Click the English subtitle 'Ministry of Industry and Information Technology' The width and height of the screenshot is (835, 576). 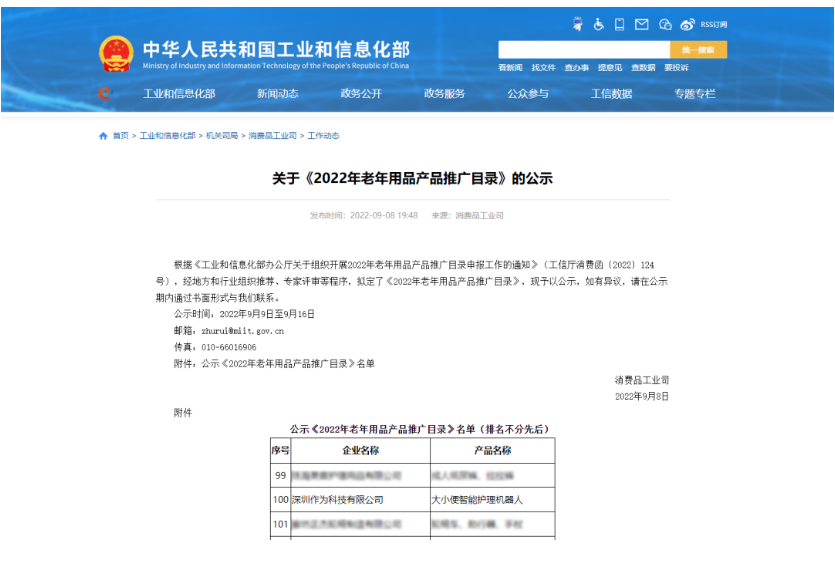(x=276, y=66)
